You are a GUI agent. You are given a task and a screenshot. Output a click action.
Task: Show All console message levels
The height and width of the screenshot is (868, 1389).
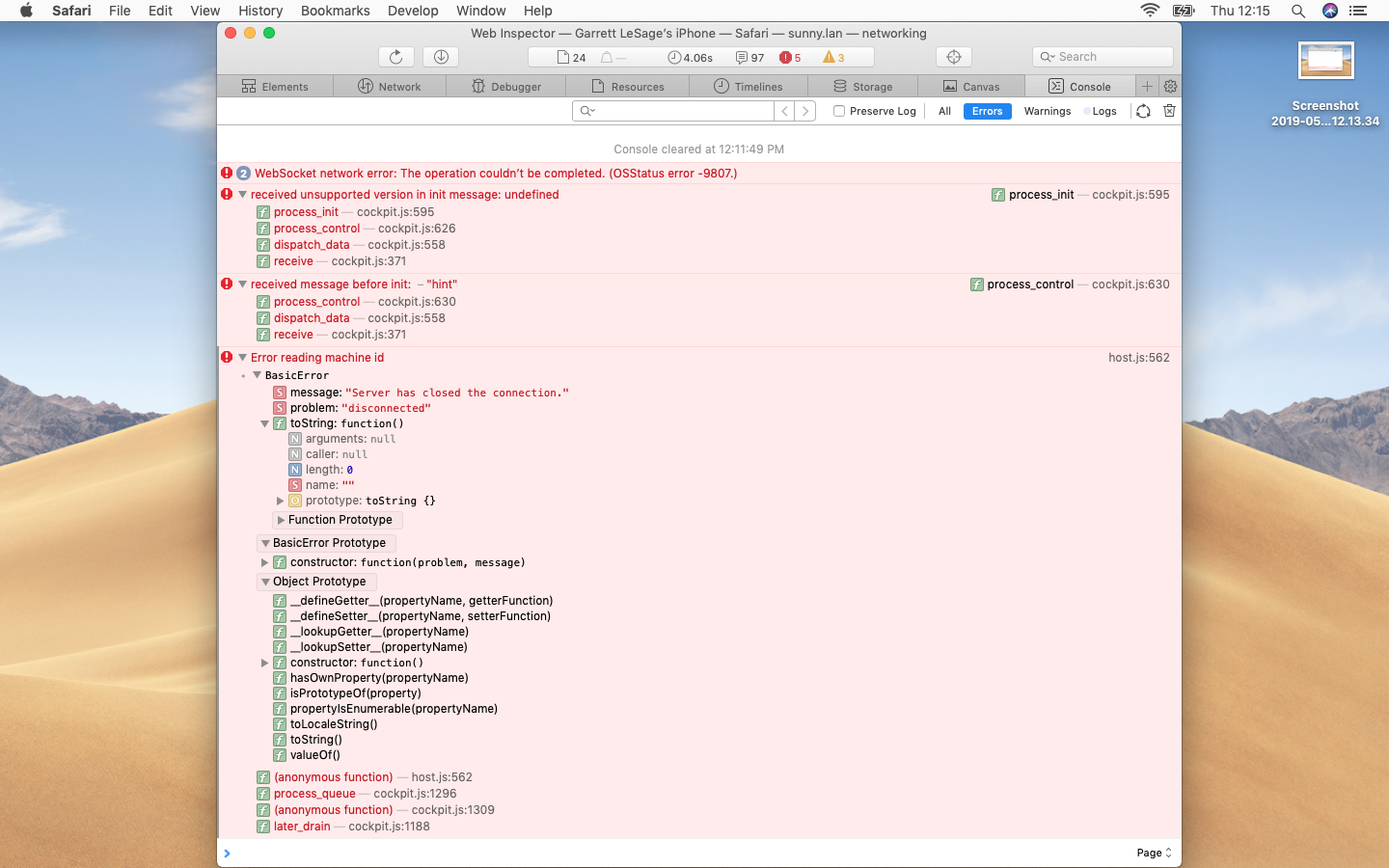click(944, 111)
